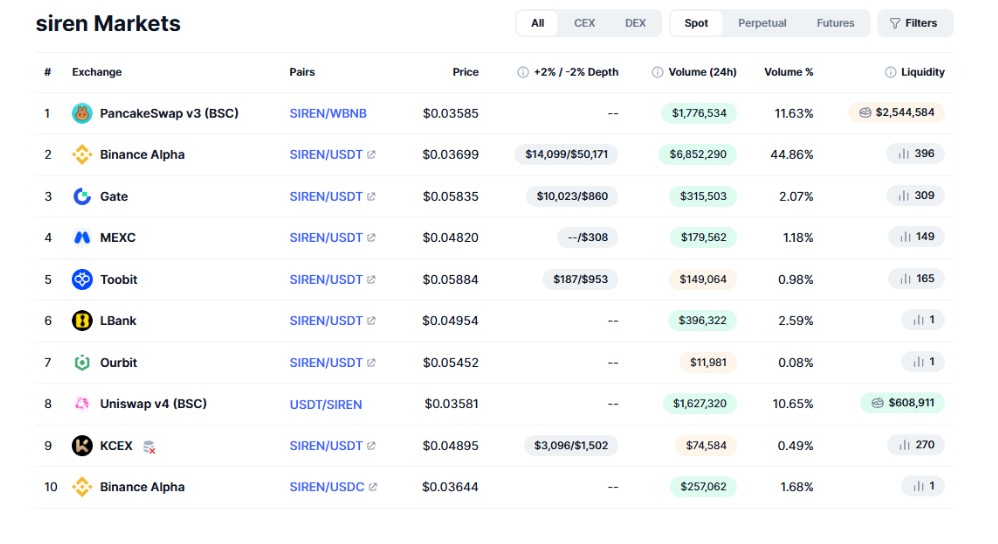This screenshot has height=544, width=998.
Task: Click the LBank exchange logo
Action: click(82, 321)
